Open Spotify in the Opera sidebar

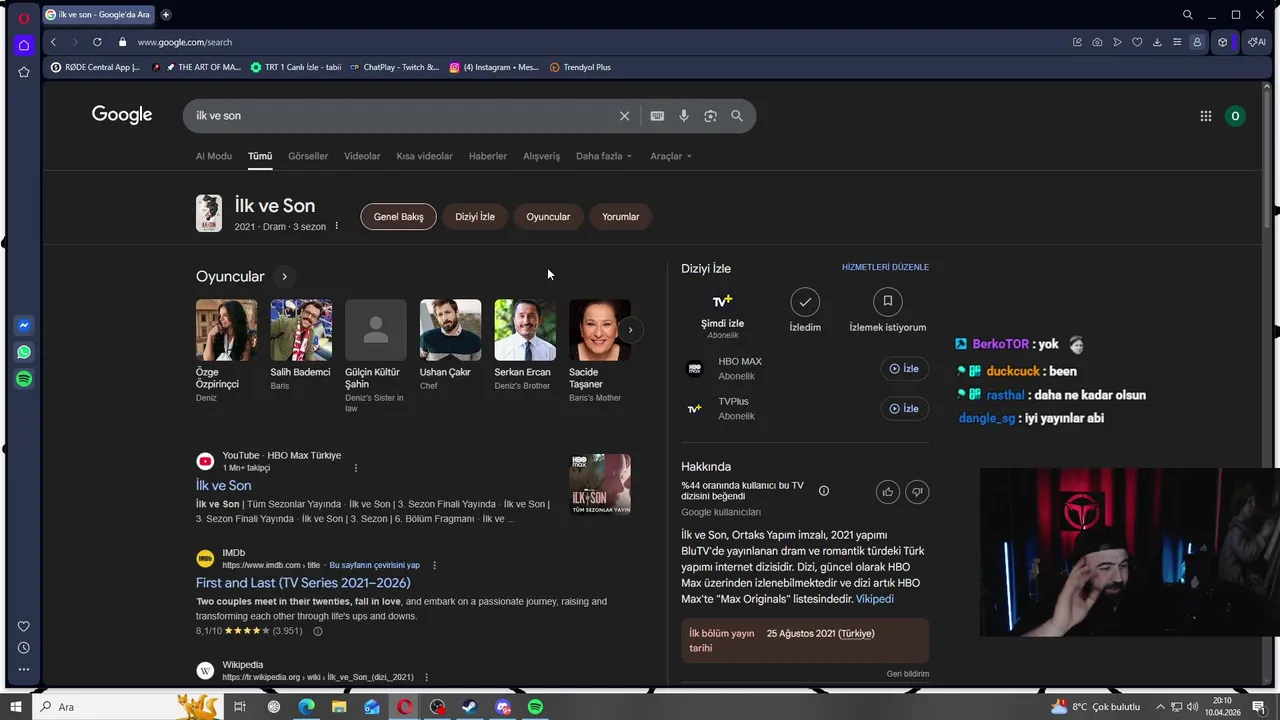(x=24, y=379)
